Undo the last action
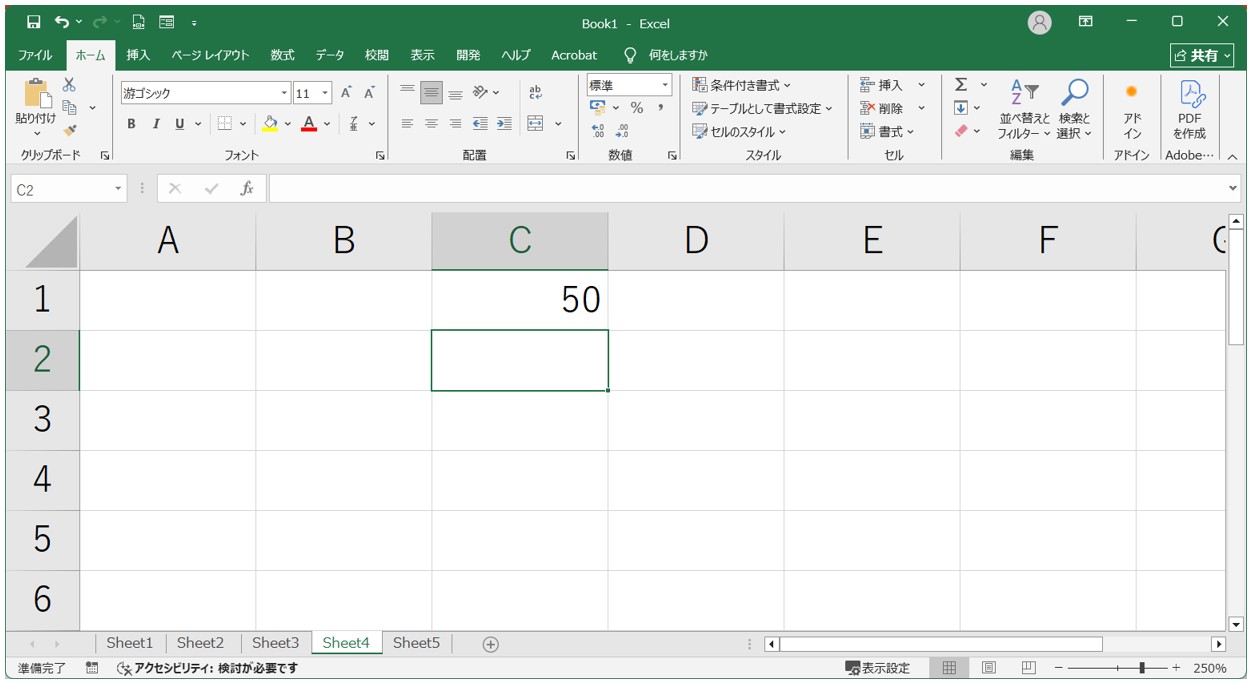 [x=62, y=22]
